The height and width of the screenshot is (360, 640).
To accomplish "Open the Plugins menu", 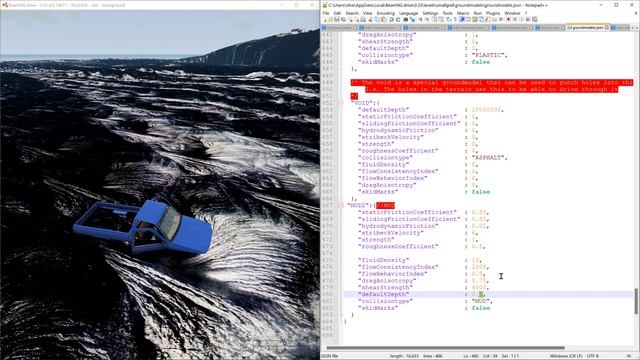I will coord(493,13).
